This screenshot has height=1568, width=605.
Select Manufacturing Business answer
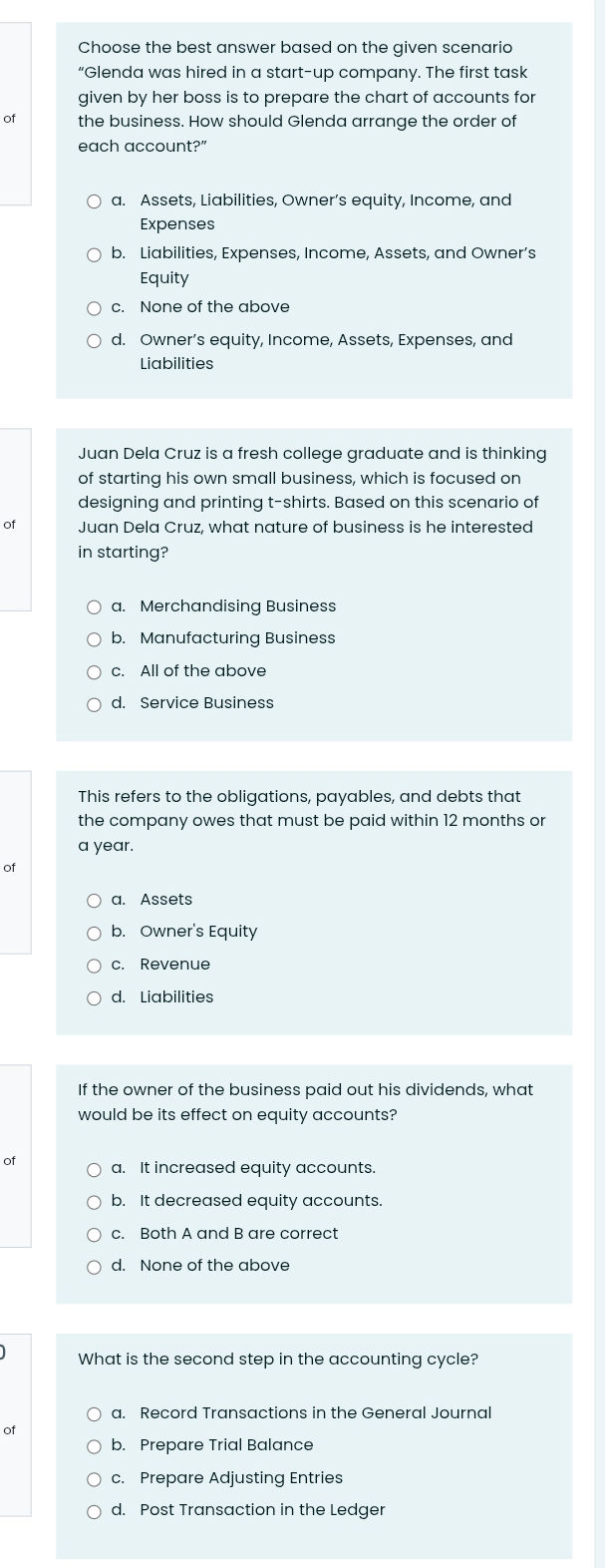[94, 639]
